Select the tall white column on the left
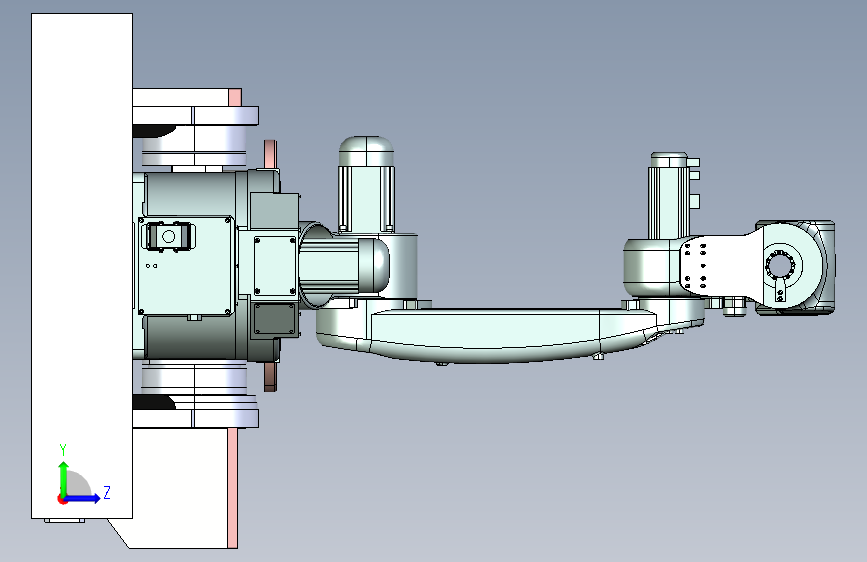Image resolution: width=867 pixels, height=562 pixels. 82,266
